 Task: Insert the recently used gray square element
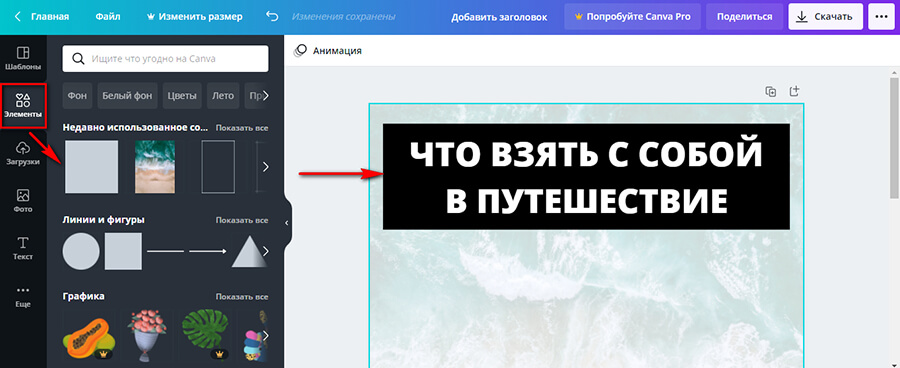(x=92, y=166)
